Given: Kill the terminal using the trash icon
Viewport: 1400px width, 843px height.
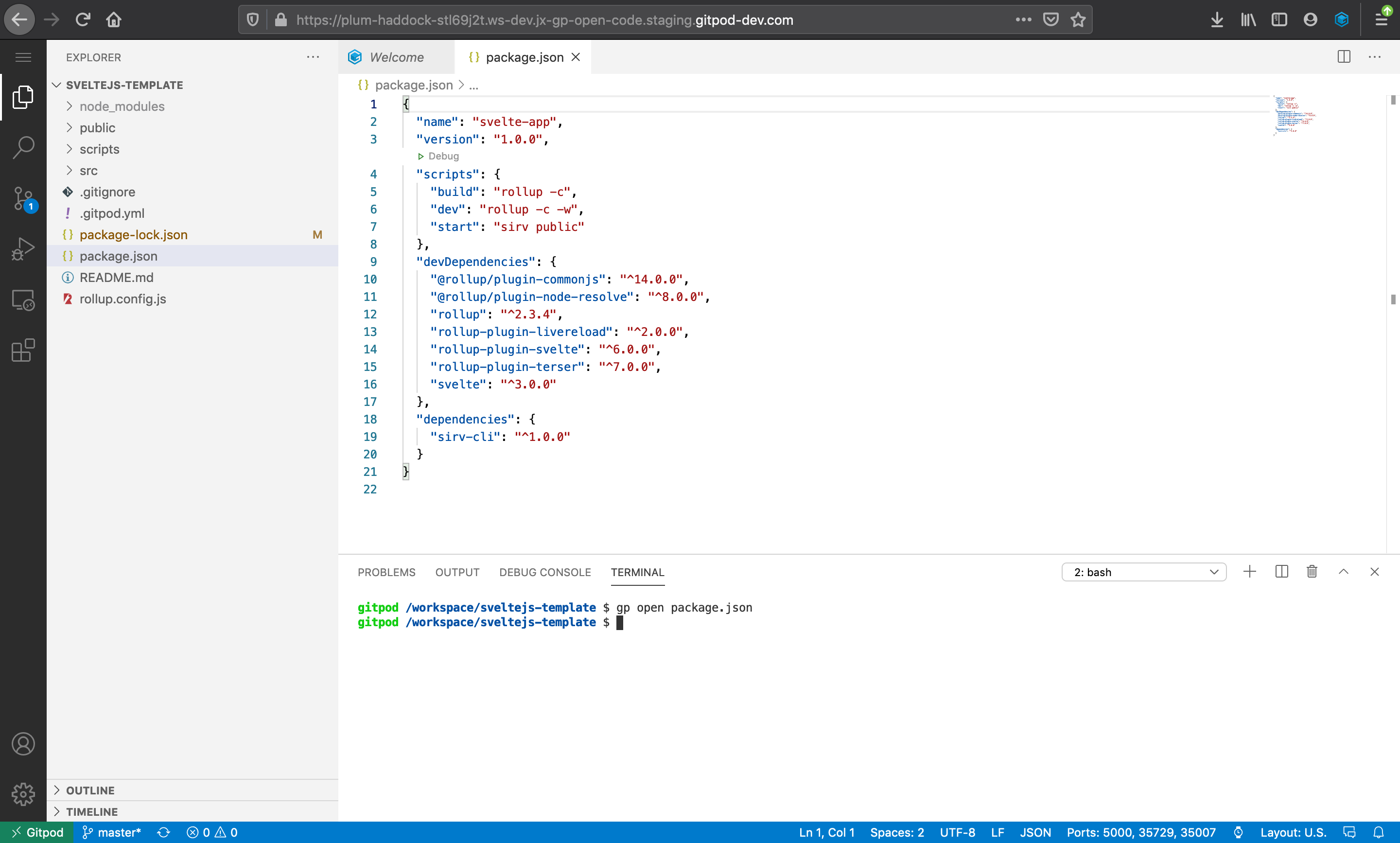Looking at the screenshot, I should [x=1312, y=571].
